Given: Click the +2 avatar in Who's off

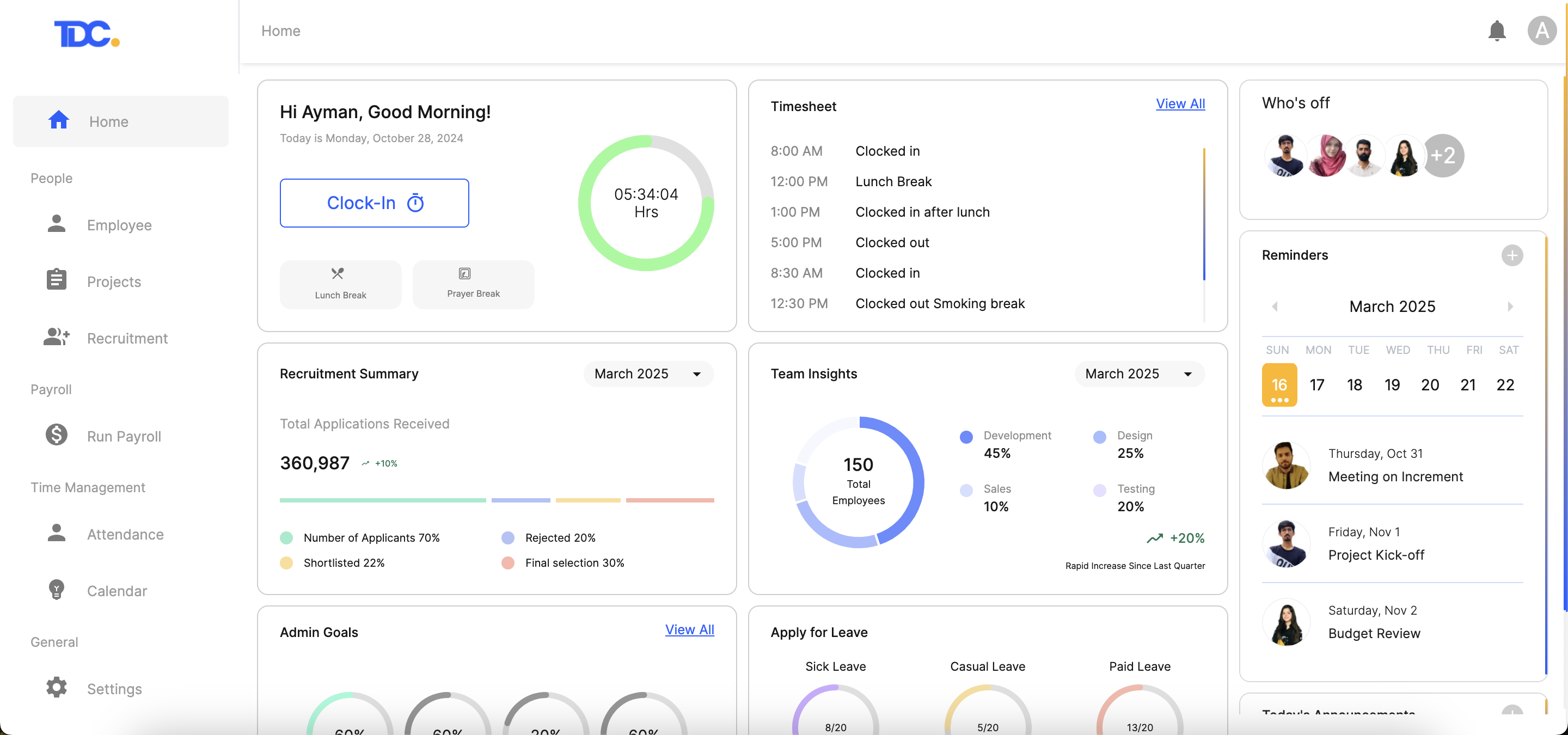Looking at the screenshot, I should [1443, 156].
